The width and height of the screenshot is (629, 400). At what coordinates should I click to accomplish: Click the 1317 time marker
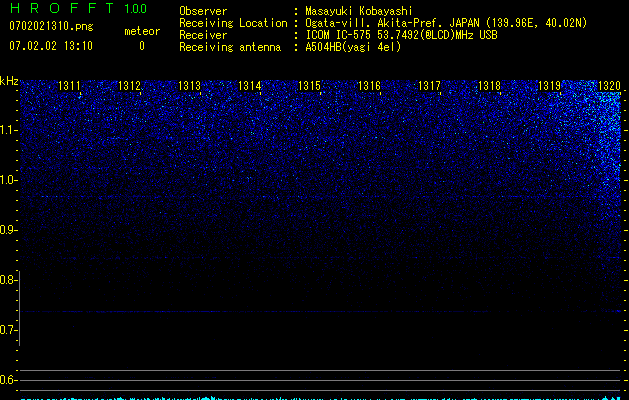pos(429,86)
